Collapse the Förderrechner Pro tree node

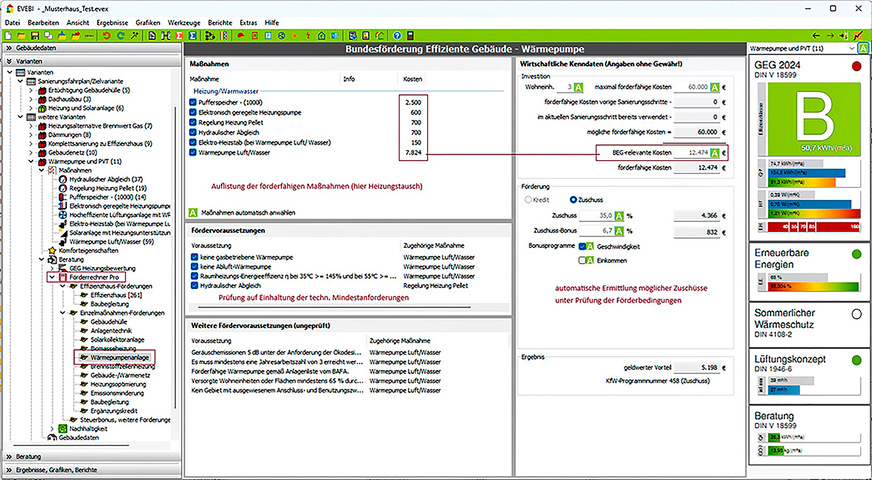pos(52,277)
